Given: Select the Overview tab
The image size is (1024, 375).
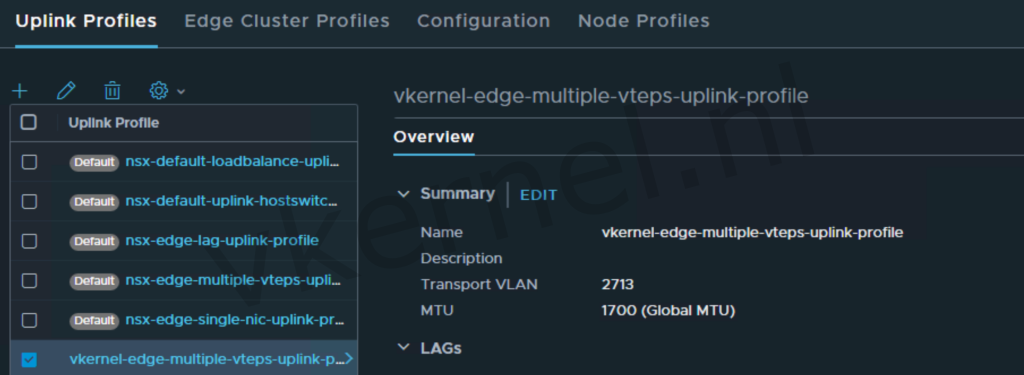Looking at the screenshot, I should 434,137.
